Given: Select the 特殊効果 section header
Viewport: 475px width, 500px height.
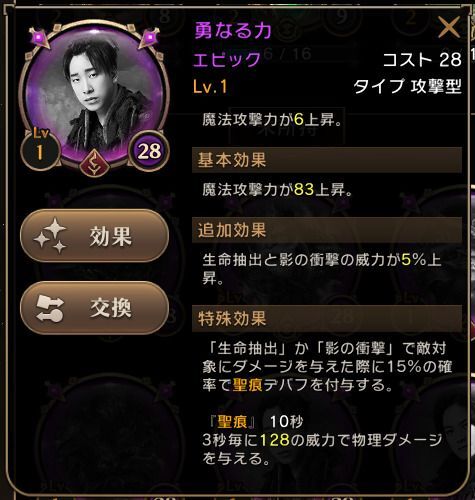Looking at the screenshot, I should (327, 318).
